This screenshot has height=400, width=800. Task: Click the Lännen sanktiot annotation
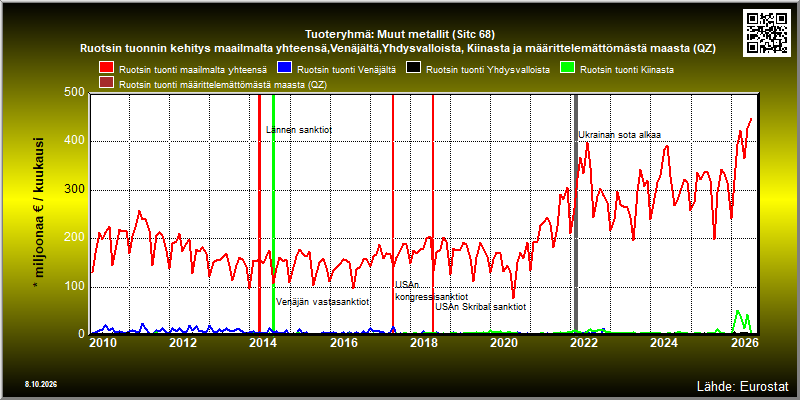click(299, 130)
